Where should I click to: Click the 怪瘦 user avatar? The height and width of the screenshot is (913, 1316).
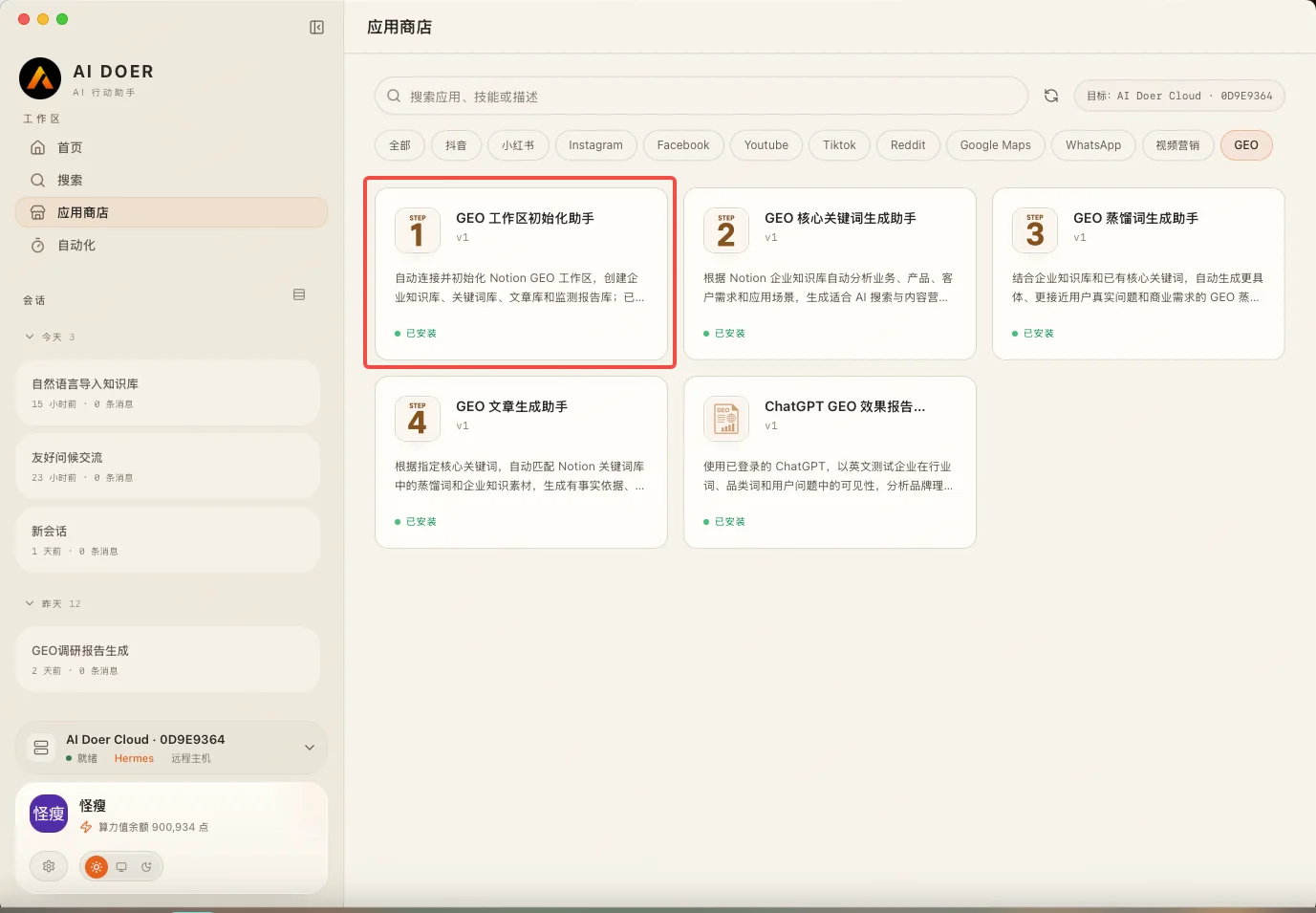pos(49,814)
